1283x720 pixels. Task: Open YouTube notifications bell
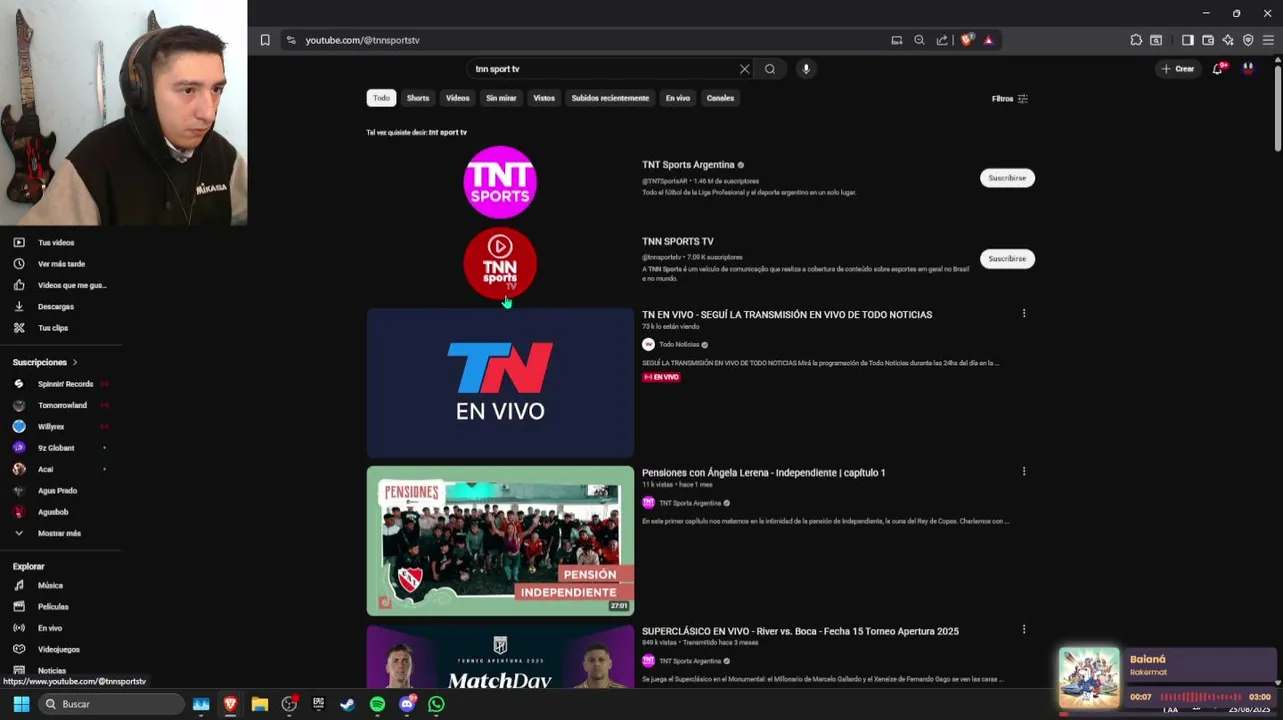pos(1217,69)
